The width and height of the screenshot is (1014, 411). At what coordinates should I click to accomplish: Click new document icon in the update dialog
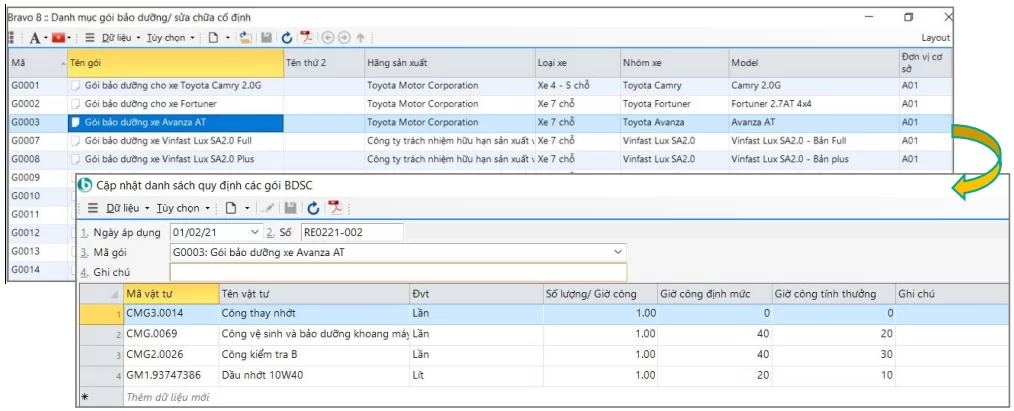[229, 208]
